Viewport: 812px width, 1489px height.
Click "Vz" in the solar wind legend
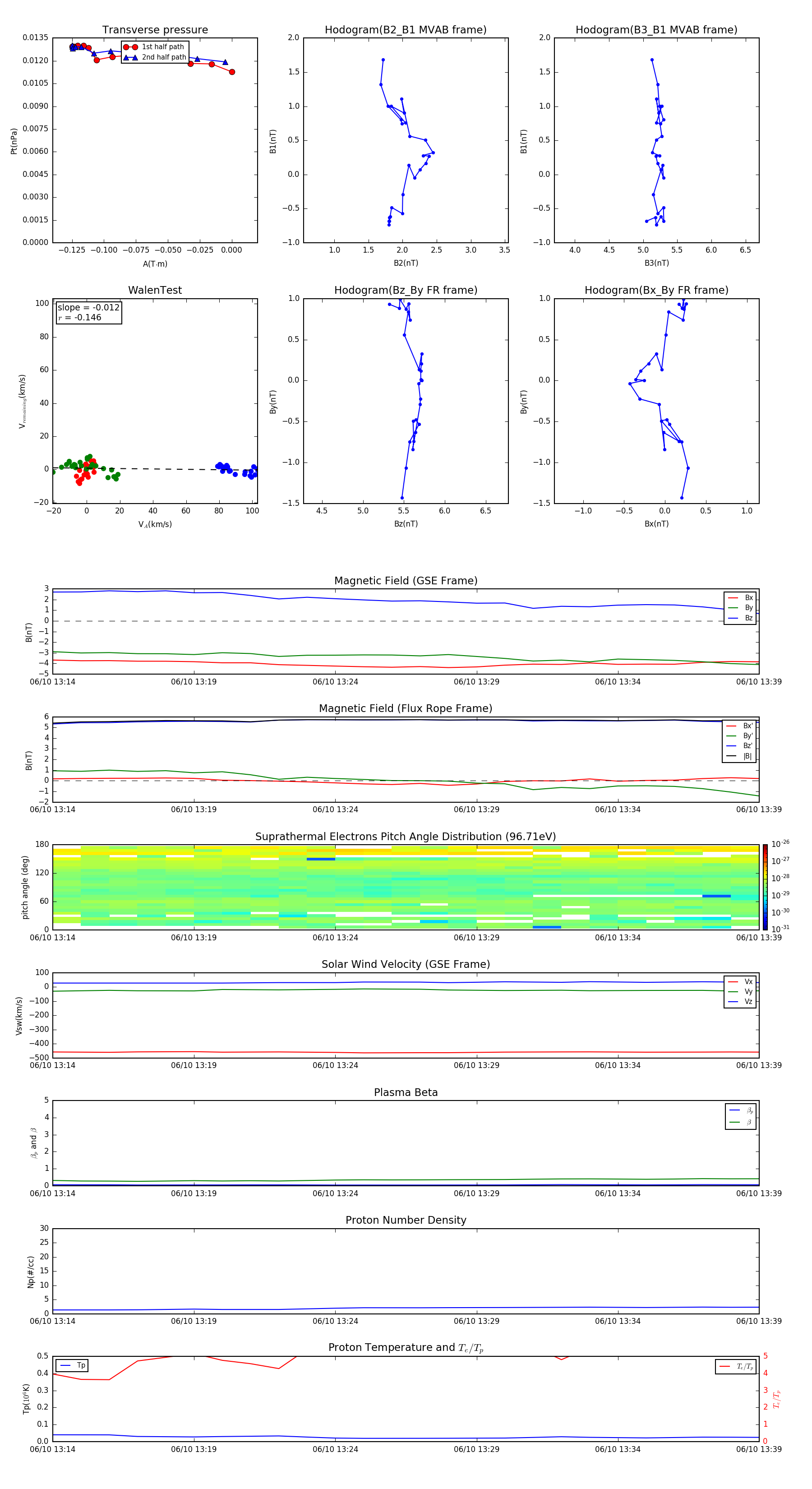748,1002
